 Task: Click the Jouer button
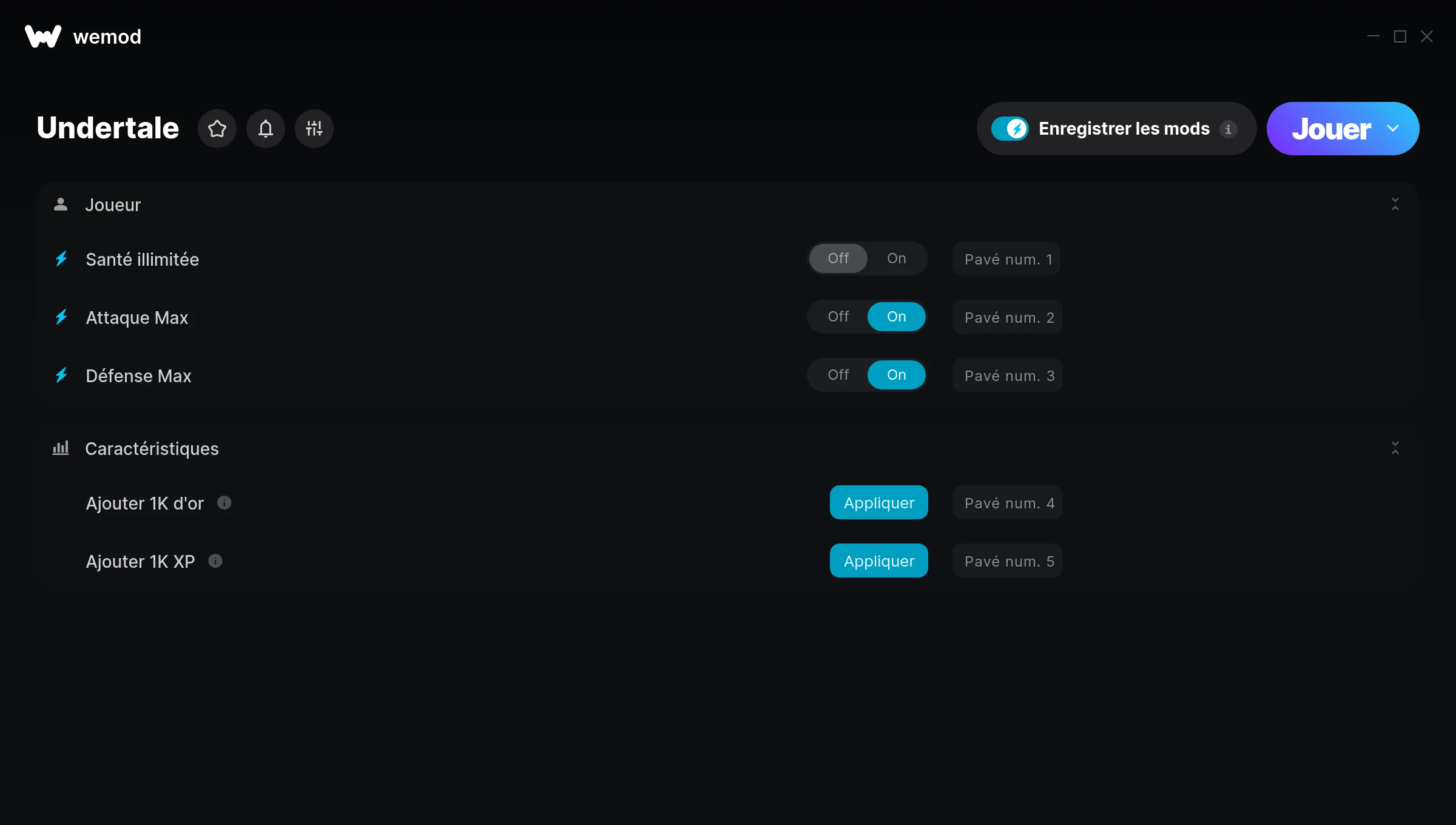tap(1330, 129)
